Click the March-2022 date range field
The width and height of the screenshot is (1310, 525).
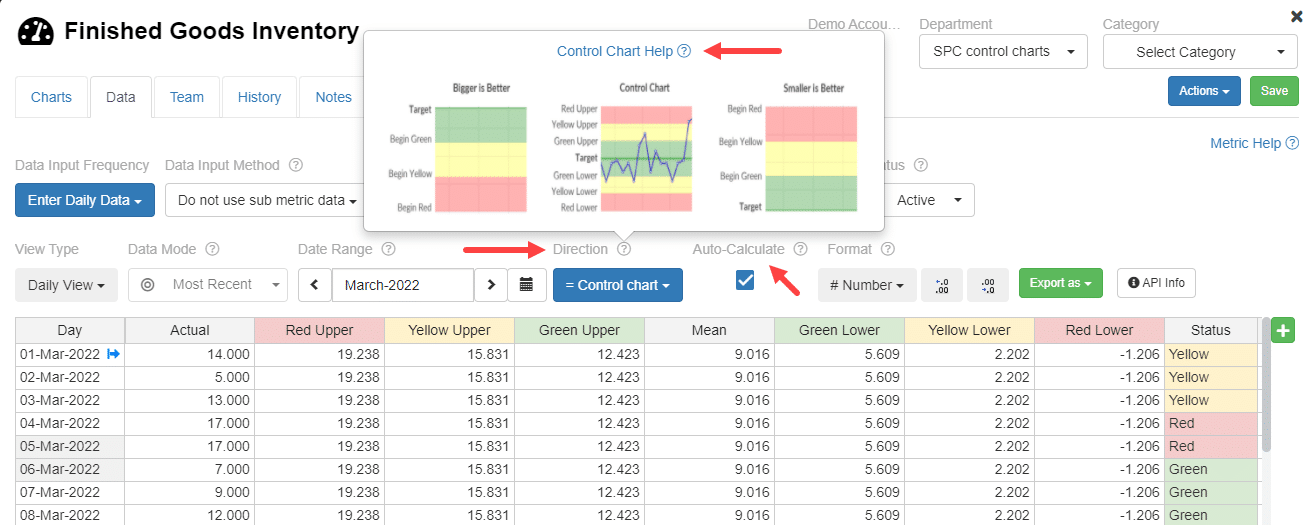pyautogui.click(x=403, y=285)
